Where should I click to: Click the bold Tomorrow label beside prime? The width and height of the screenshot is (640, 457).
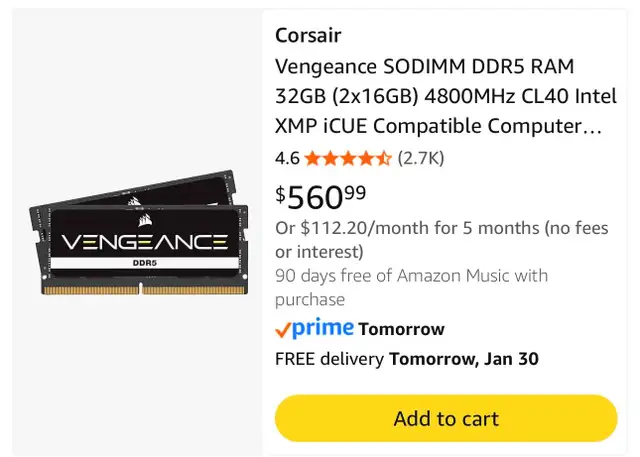pos(401,329)
